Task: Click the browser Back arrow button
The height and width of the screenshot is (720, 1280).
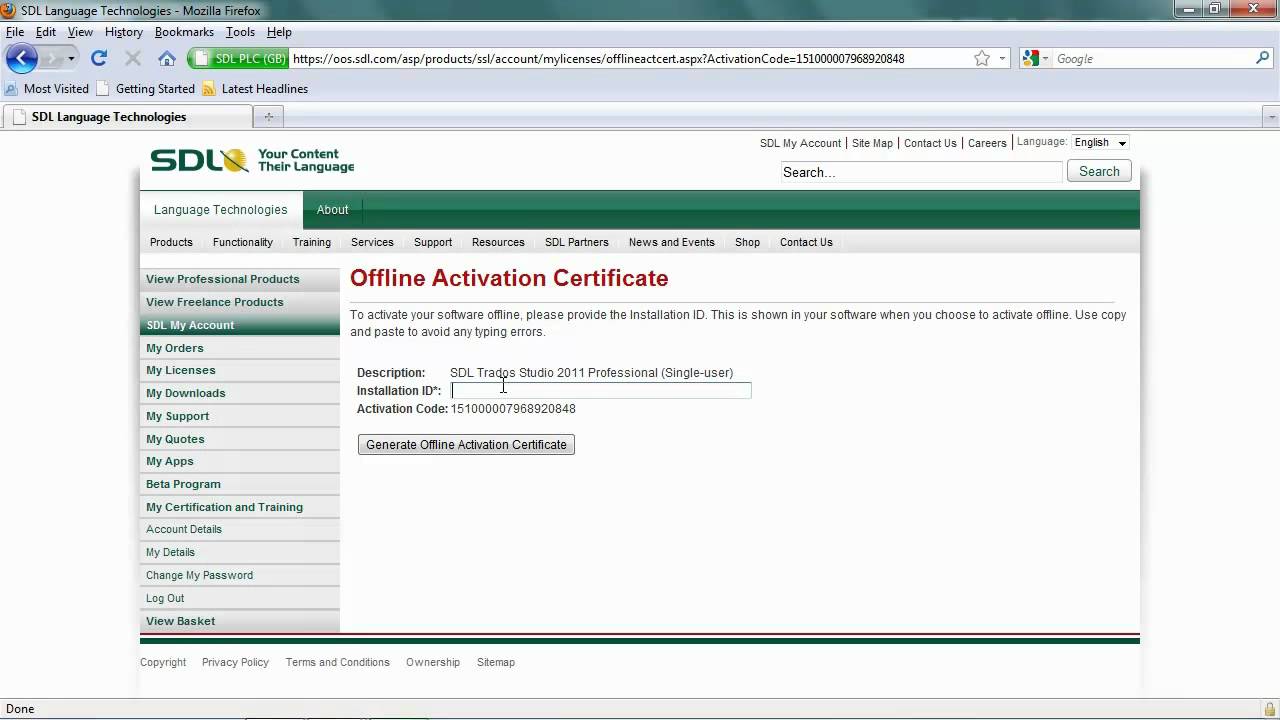Action: (x=21, y=58)
